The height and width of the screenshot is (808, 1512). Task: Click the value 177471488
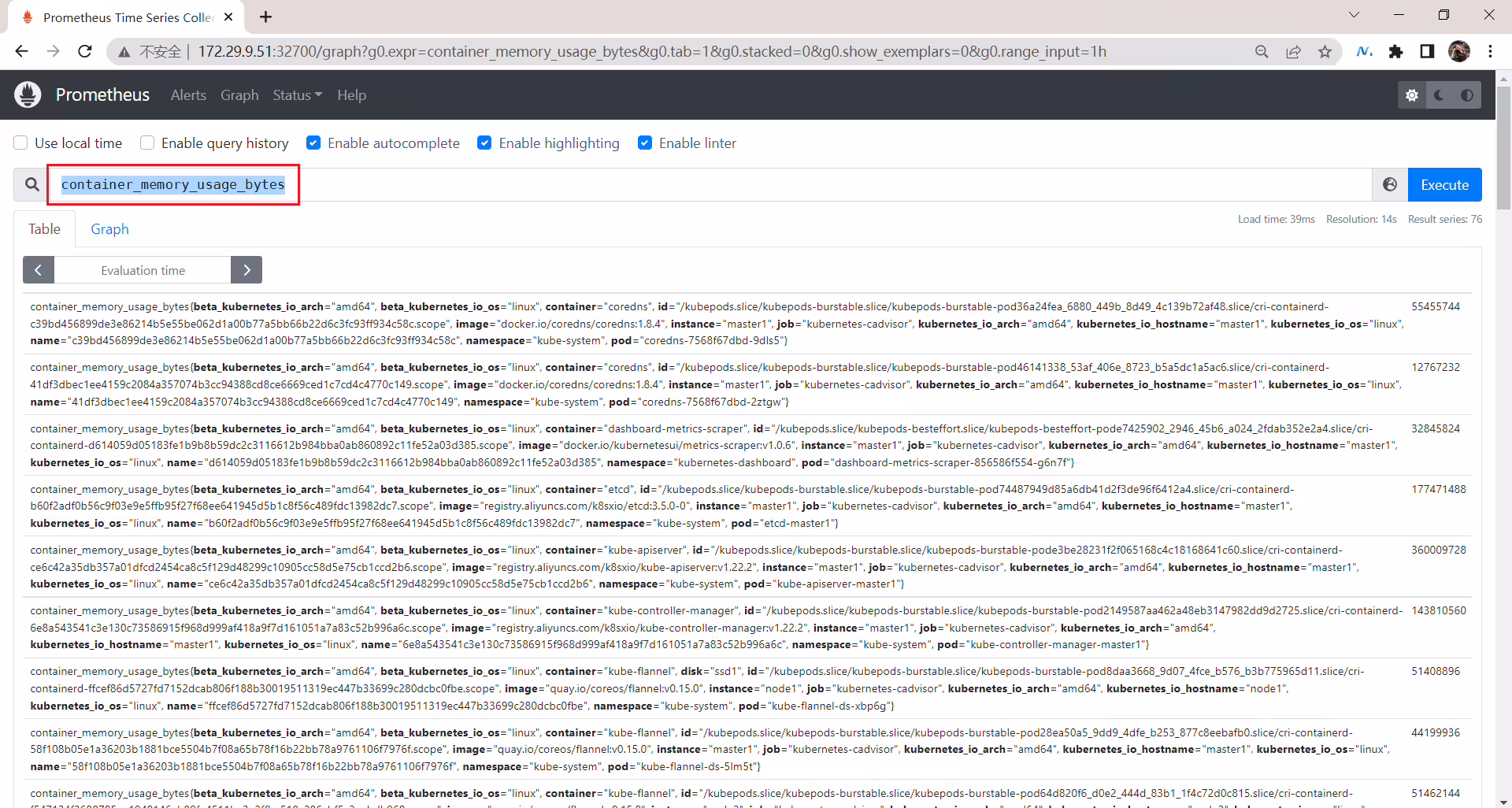click(1439, 489)
